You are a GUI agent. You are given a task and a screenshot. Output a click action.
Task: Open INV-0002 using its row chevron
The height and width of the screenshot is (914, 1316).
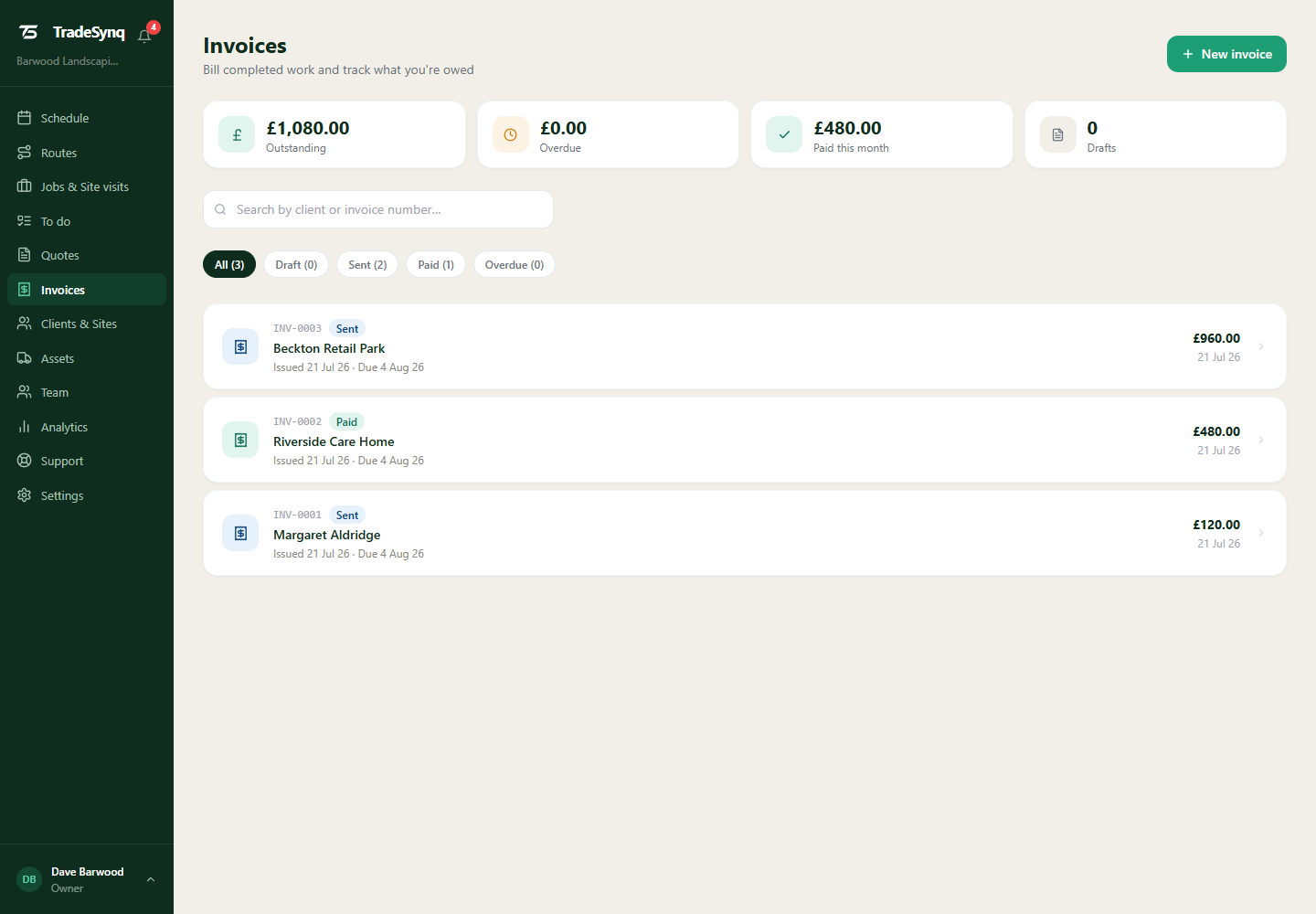pyautogui.click(x=1261, y=440)
